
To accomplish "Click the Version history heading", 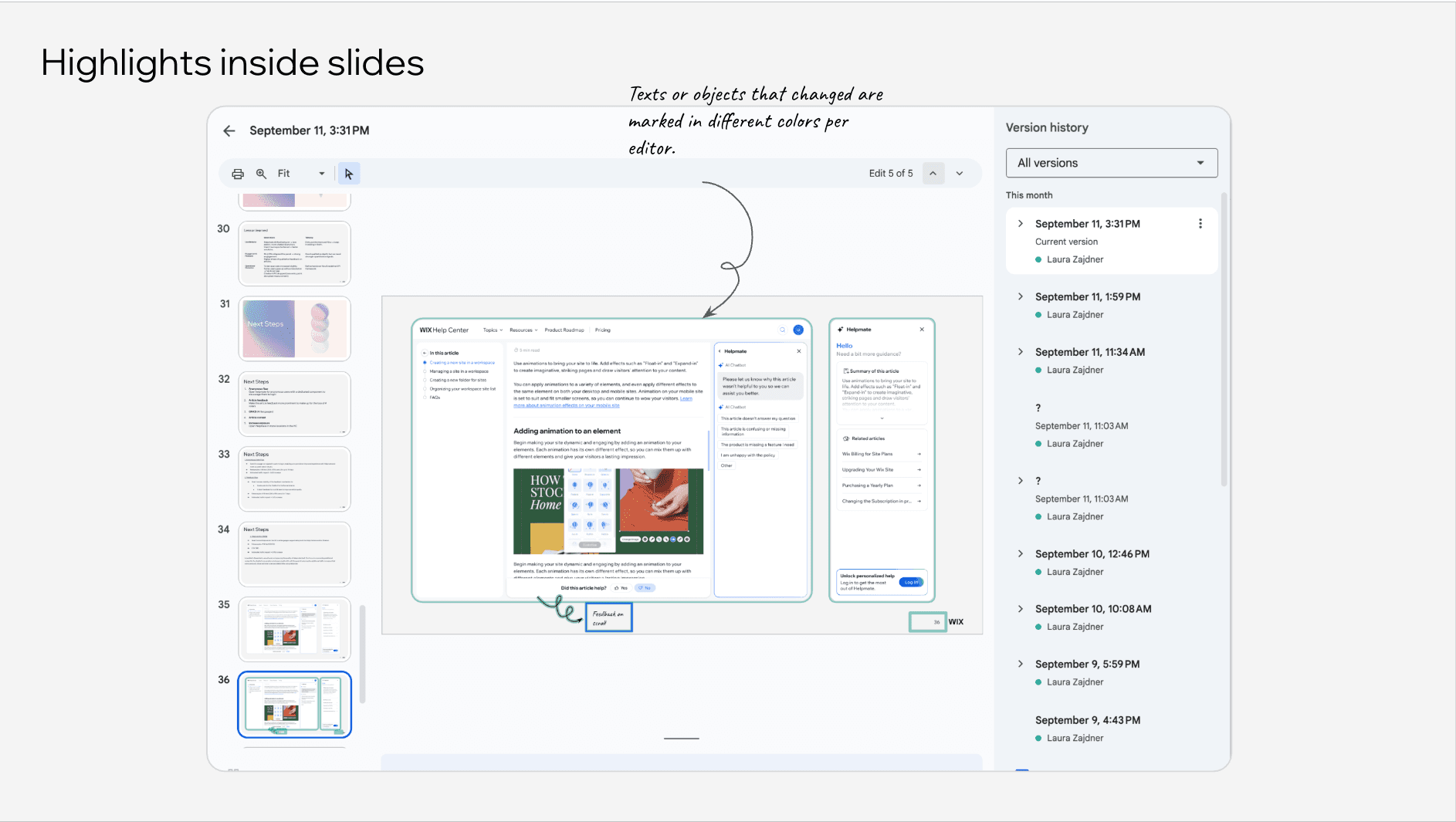I will pos(1047,127).
